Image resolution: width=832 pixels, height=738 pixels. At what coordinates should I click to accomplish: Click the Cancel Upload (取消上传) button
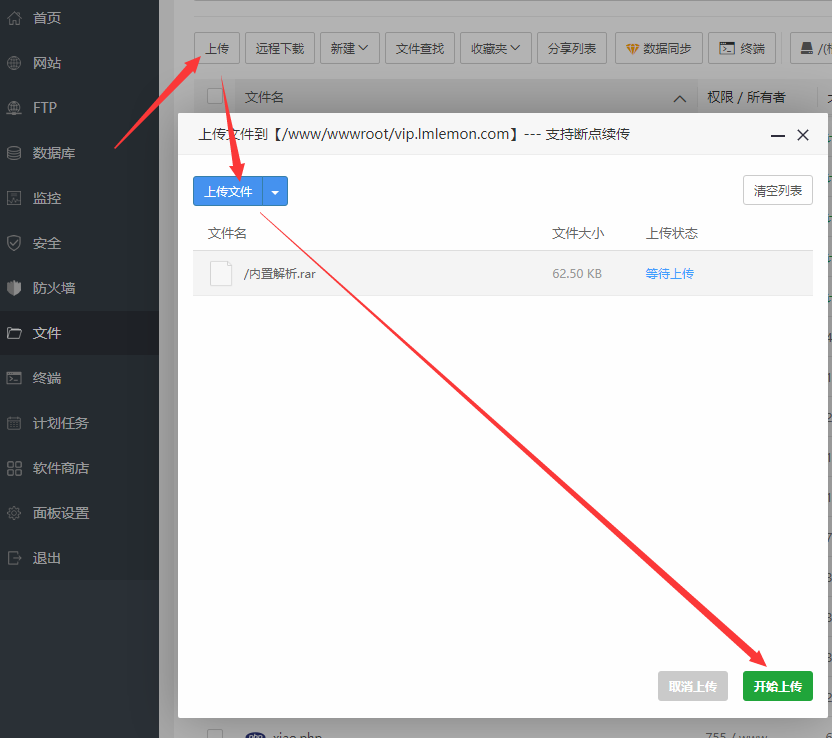[x=693, y=686]
